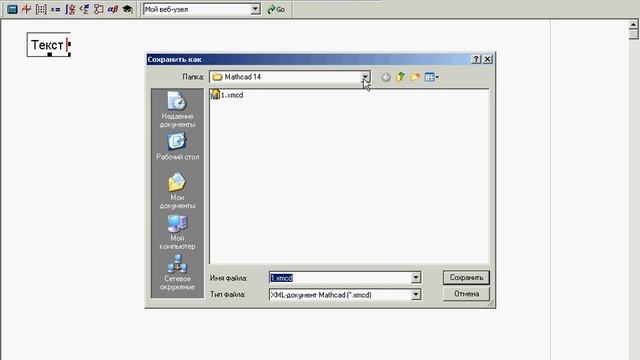The image size is (640, 360).
Task: Open the Boolean toolbar icon
Action: tap(84, 9)
